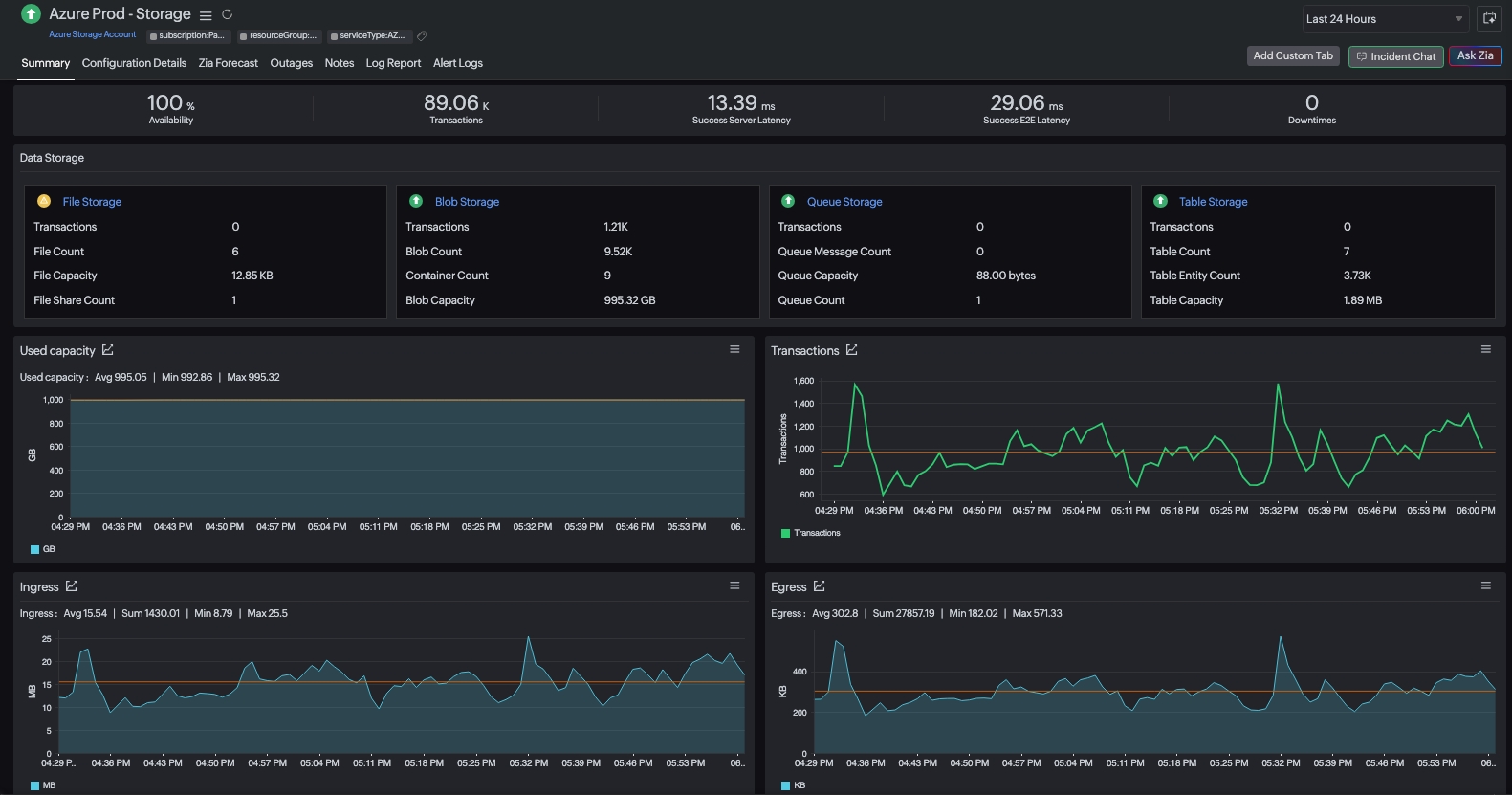Screen dimensions: 1512x795
Task: Click the tag icon after the serviceType tag
Action: [422, 36]
